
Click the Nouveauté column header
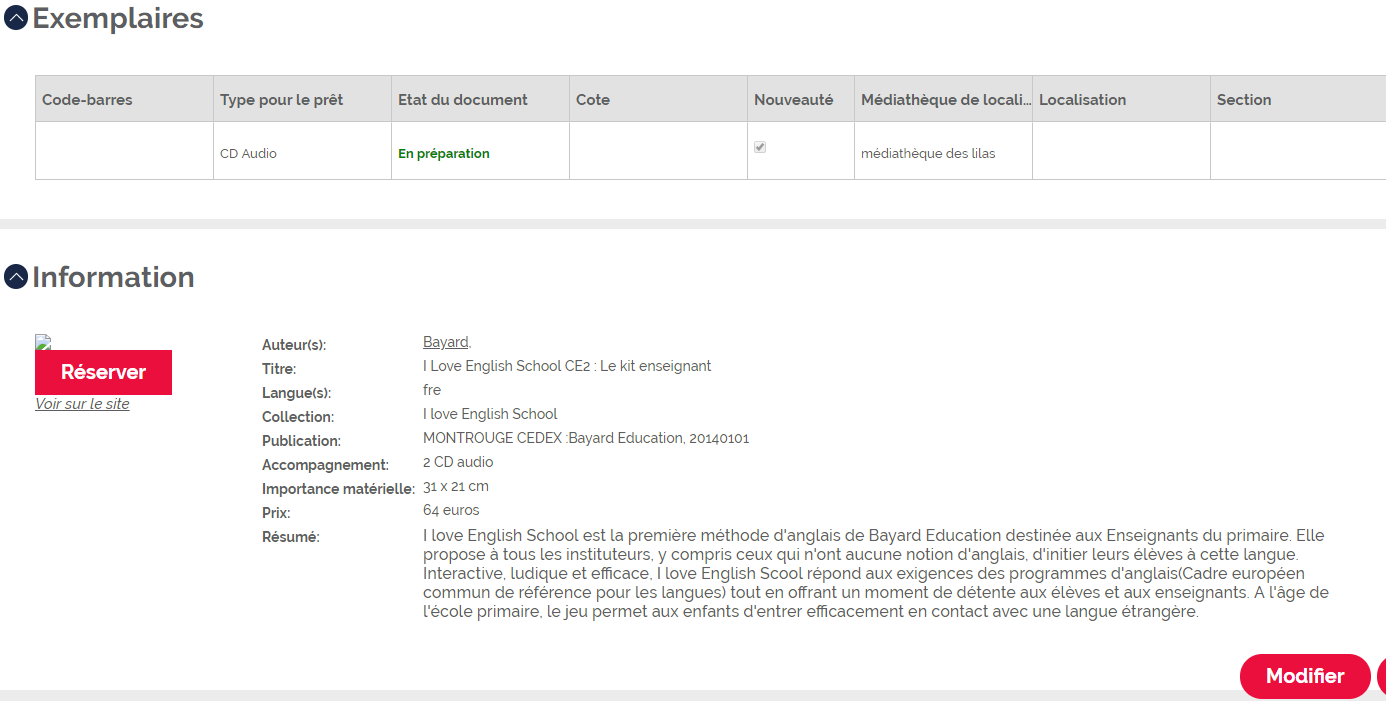[x=801, y=99]
